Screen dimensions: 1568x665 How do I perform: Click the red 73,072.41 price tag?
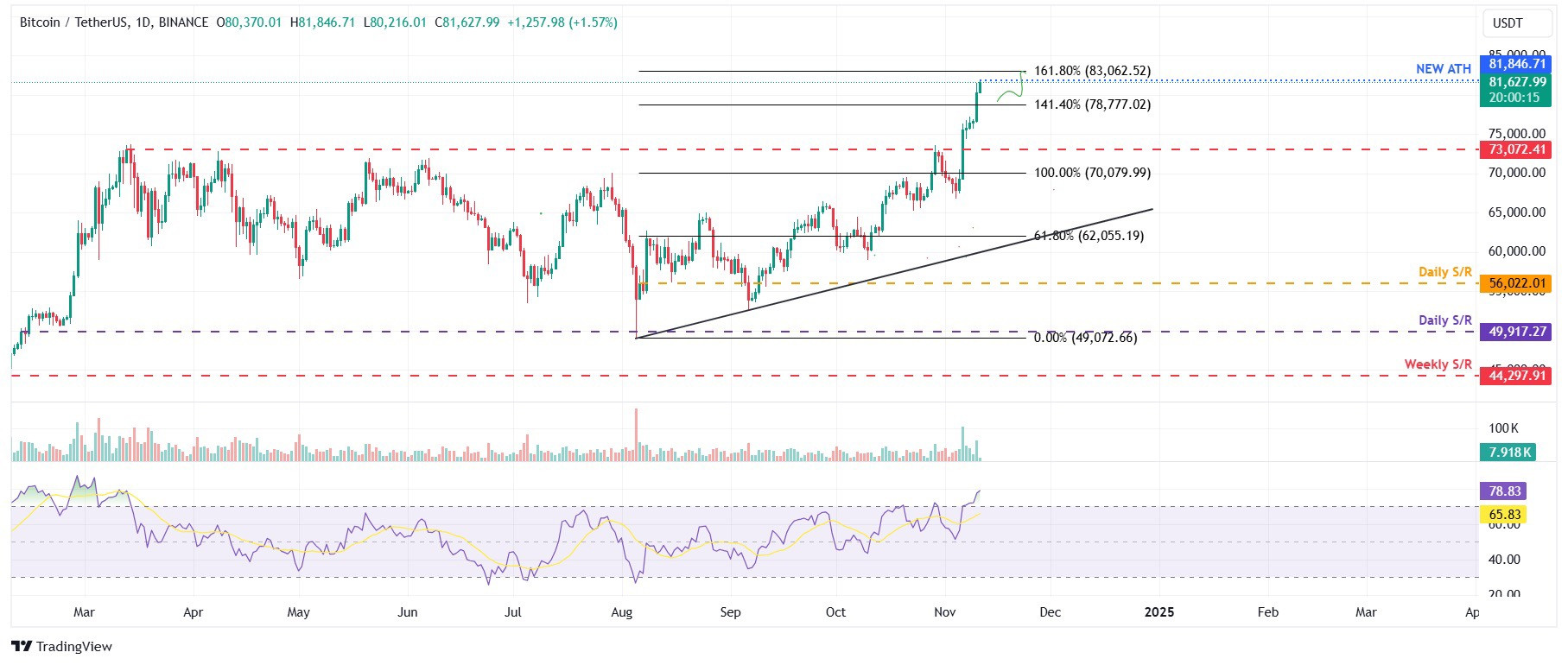[1517, 149]
